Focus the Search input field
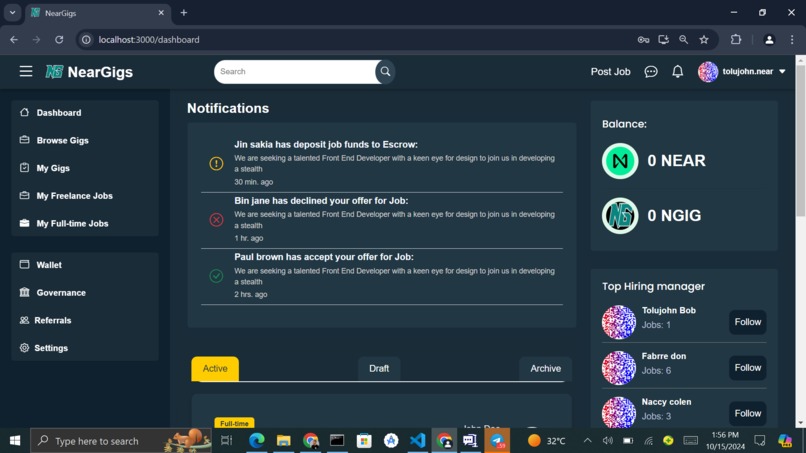 point(295,71)
